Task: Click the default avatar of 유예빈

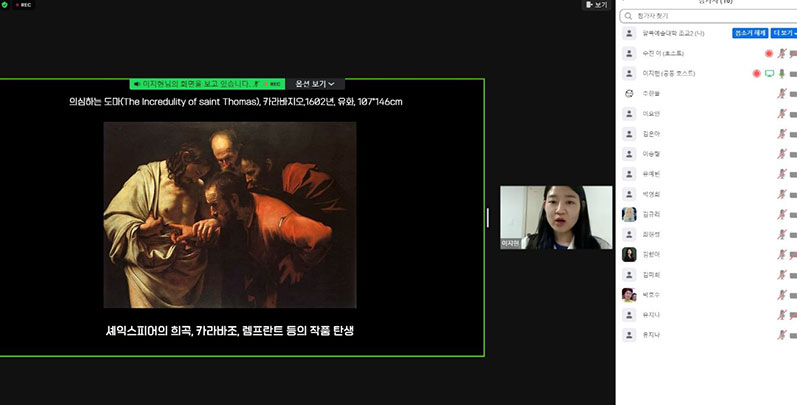Action: (629, 174)
